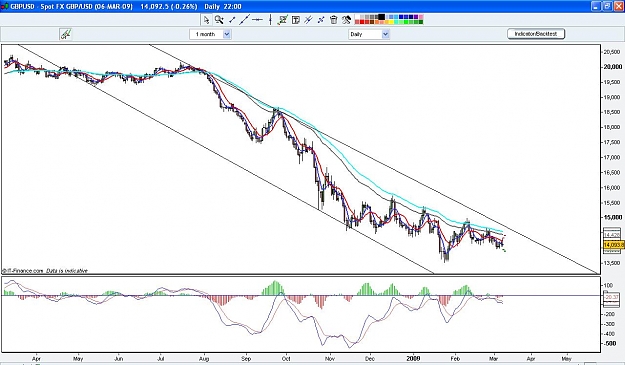Click the trash can delete icon
The height and width of the screenshot is (365, 625).
click(x=334, y=20)
